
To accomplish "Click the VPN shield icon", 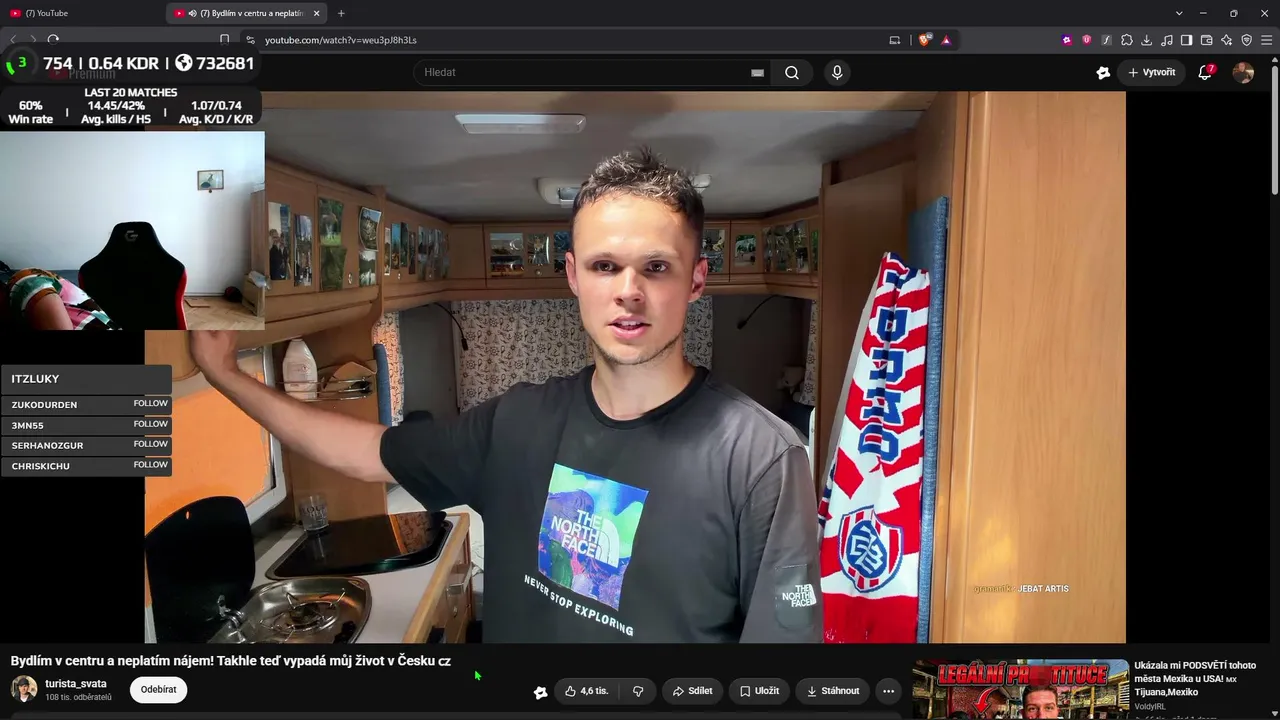I will pos(1246,40).
